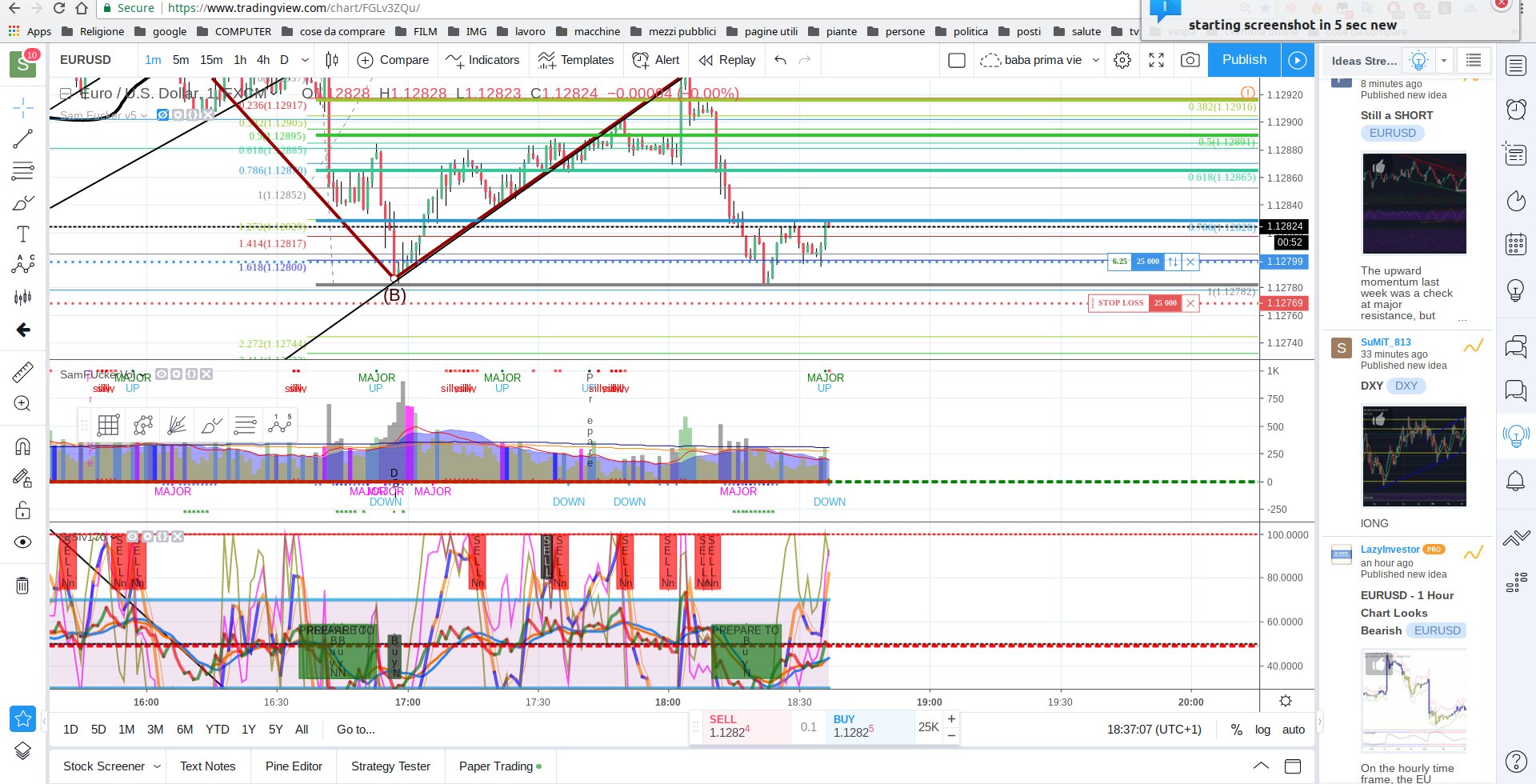Pick the trend line drawing tool
Screen dimensions: 1536x784
tap(23, 139)
